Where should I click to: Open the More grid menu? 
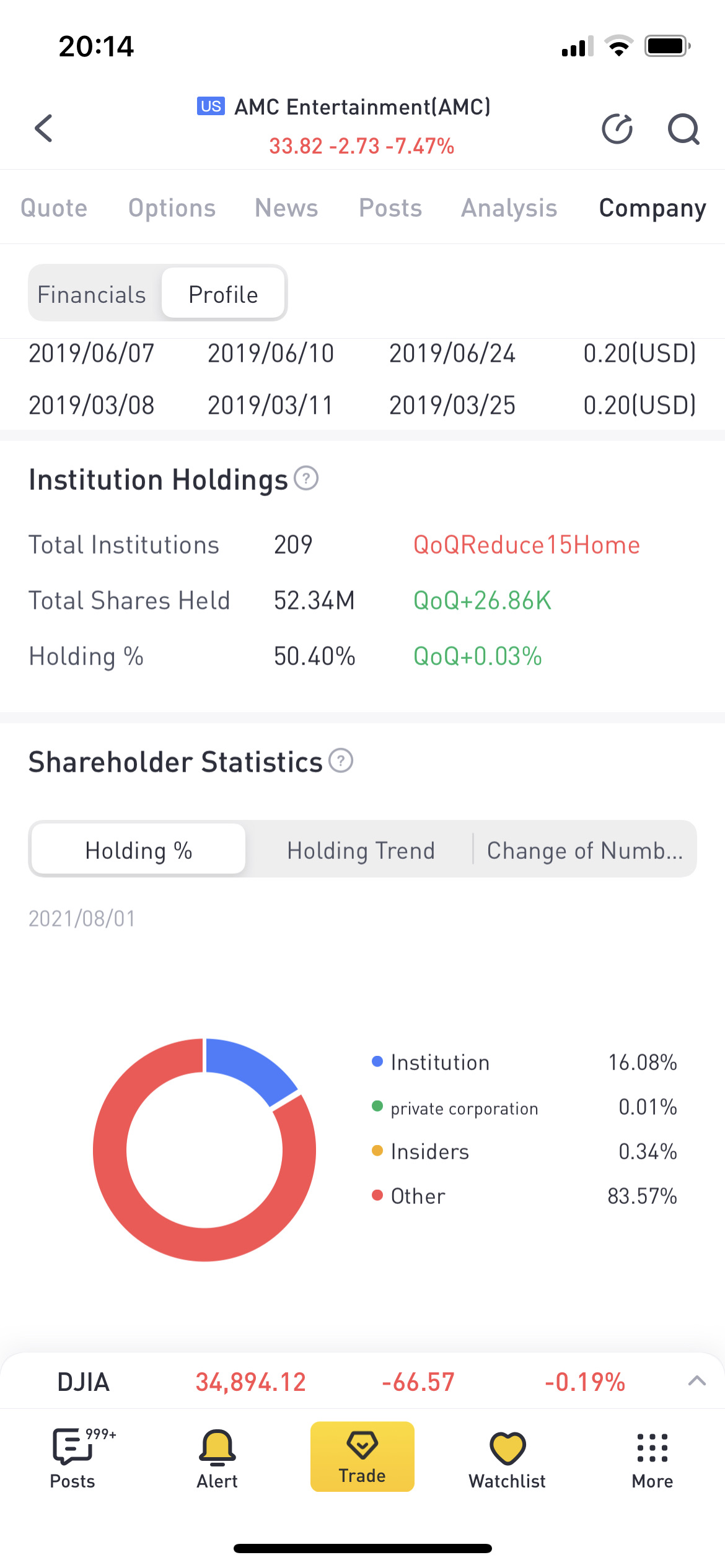pos(652,1457)
